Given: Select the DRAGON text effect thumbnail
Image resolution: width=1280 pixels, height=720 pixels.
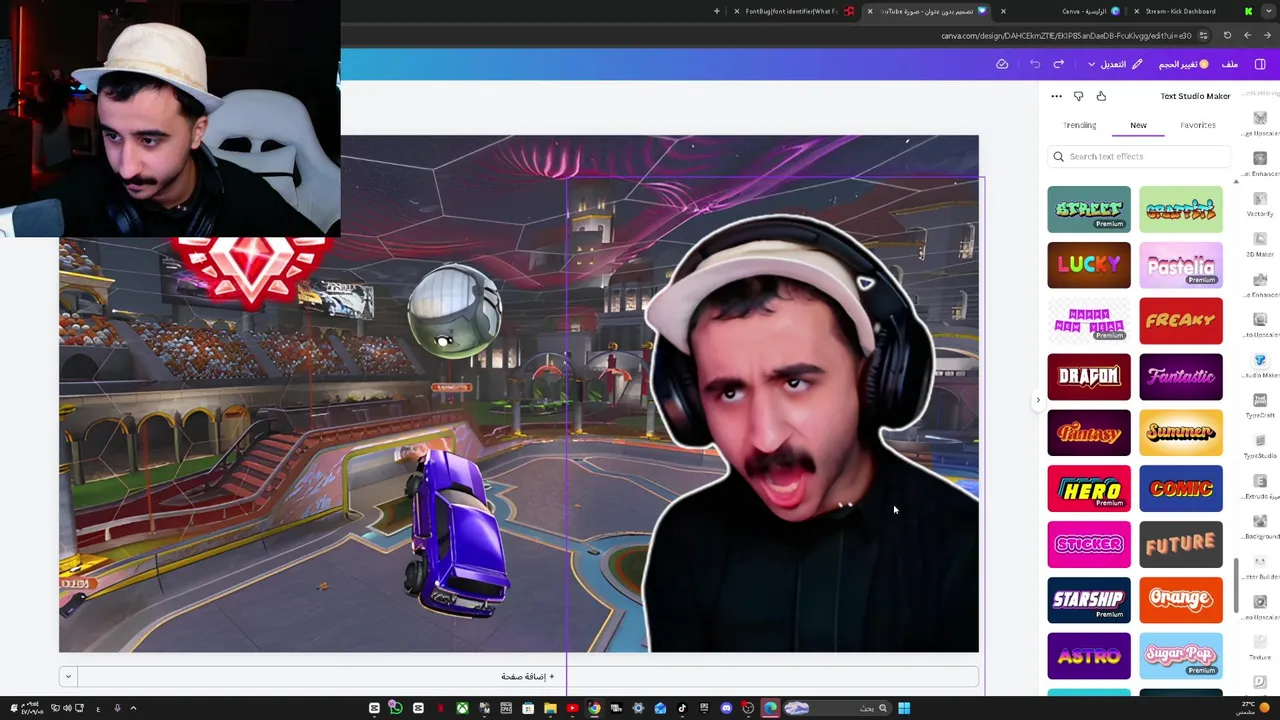Looking at the screenshot, I should (1089, 377).
